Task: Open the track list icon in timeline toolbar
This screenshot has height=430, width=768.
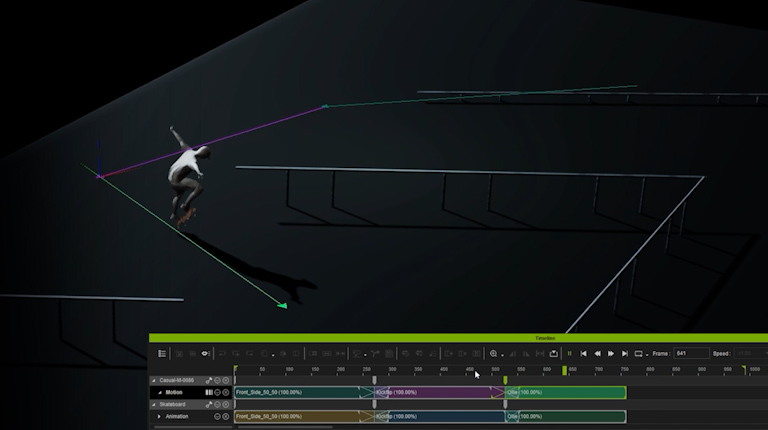Action: 162,353
